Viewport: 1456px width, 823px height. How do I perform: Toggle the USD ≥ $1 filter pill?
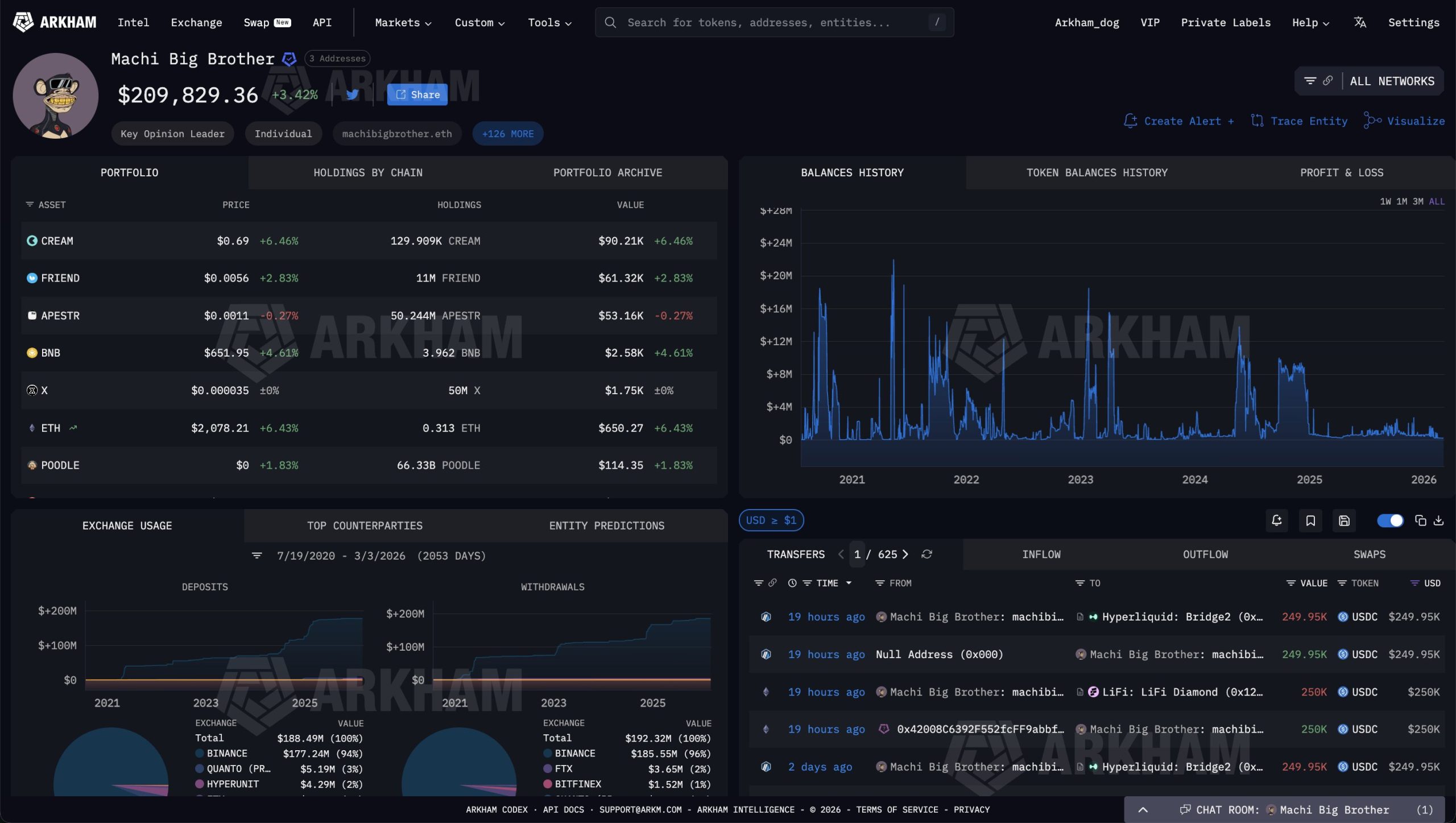pos(771,520)
